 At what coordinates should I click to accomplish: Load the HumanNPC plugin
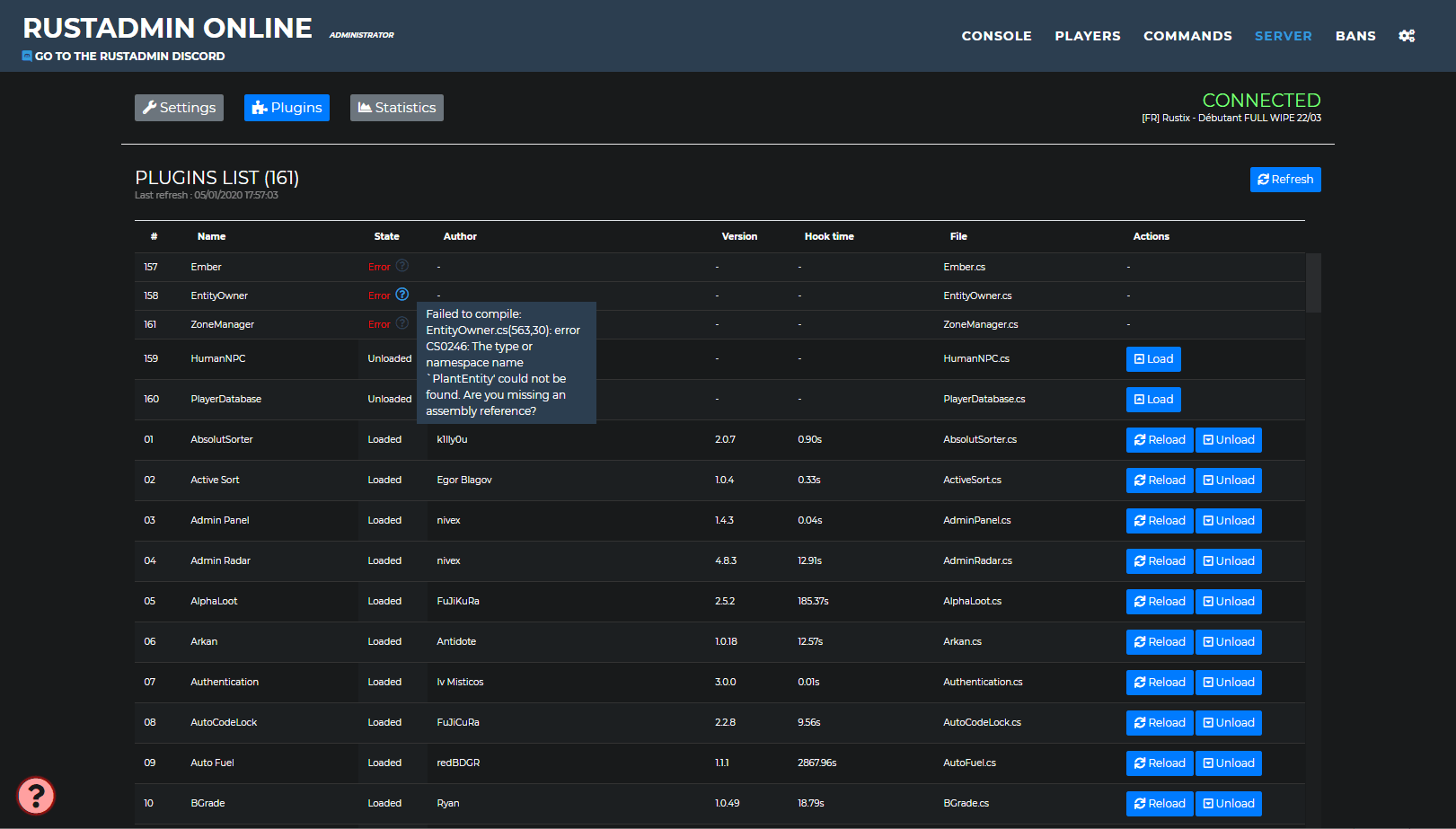[x=1153, y=358]
